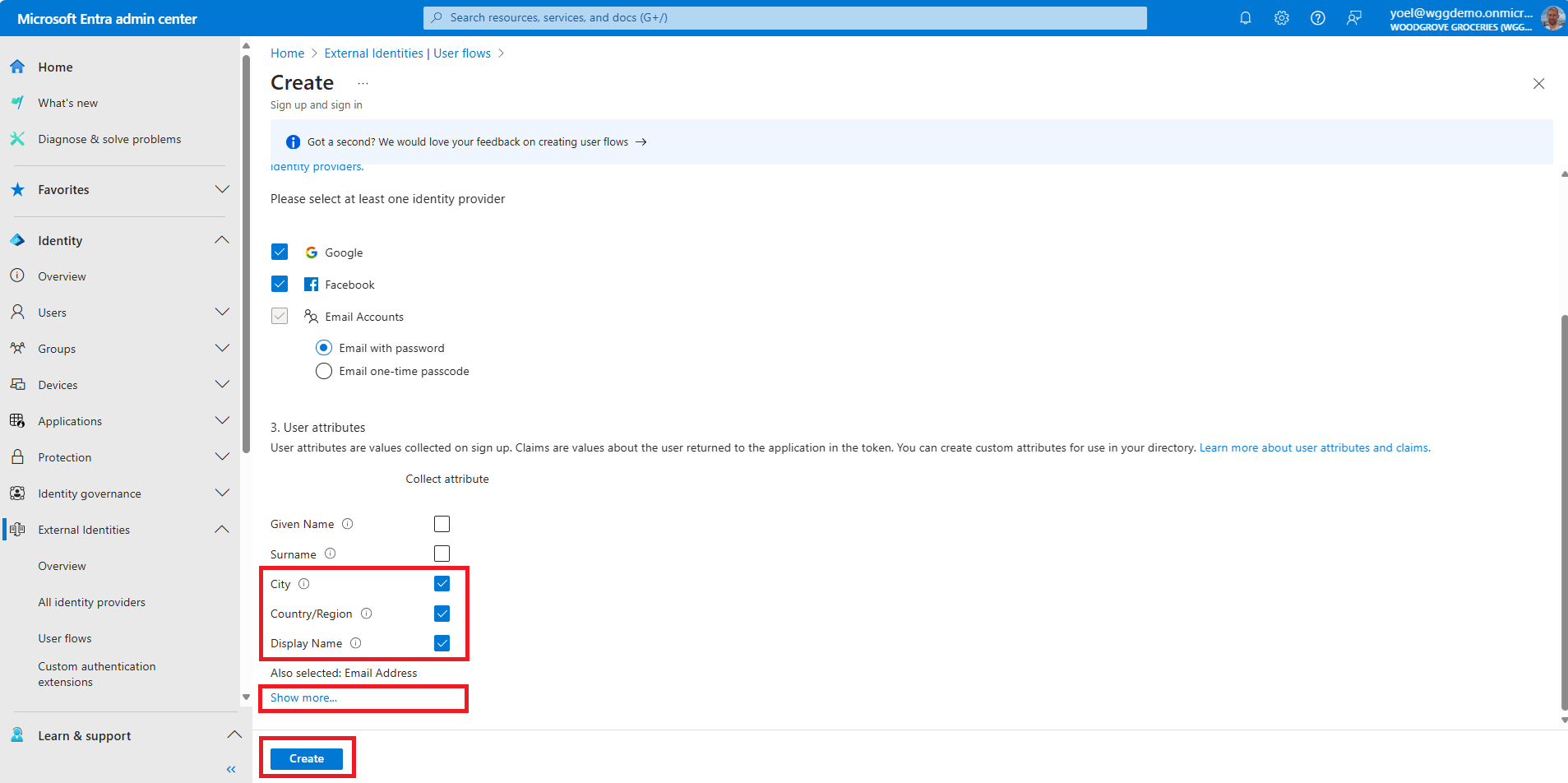The image size is (1568, 783).
Task: Open User flows in the sidebar
Action: coord(65,638)
